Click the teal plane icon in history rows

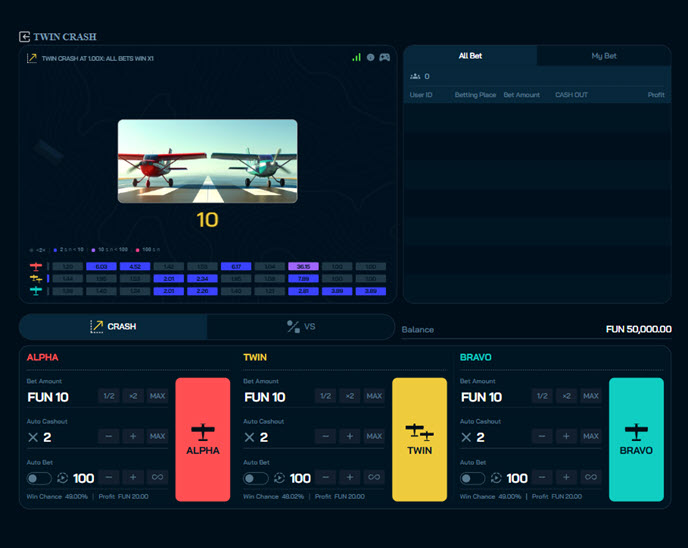(x=37, y=291)
